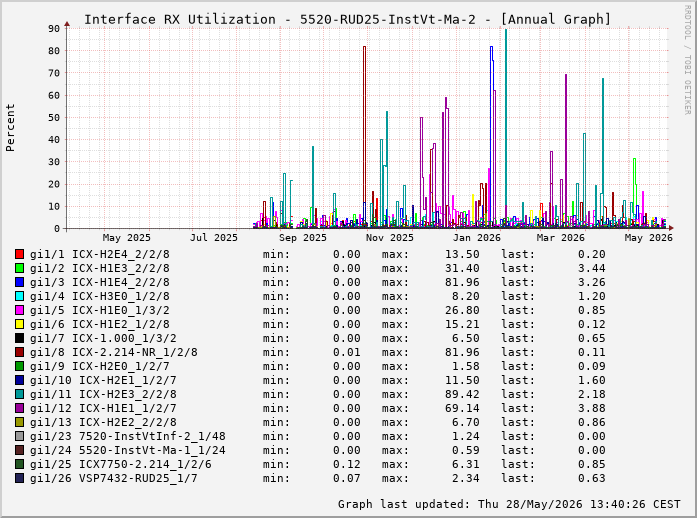Click the gray gi1/23 legend swatch
Screen dimensions: 697x518
tap(19, 436)
